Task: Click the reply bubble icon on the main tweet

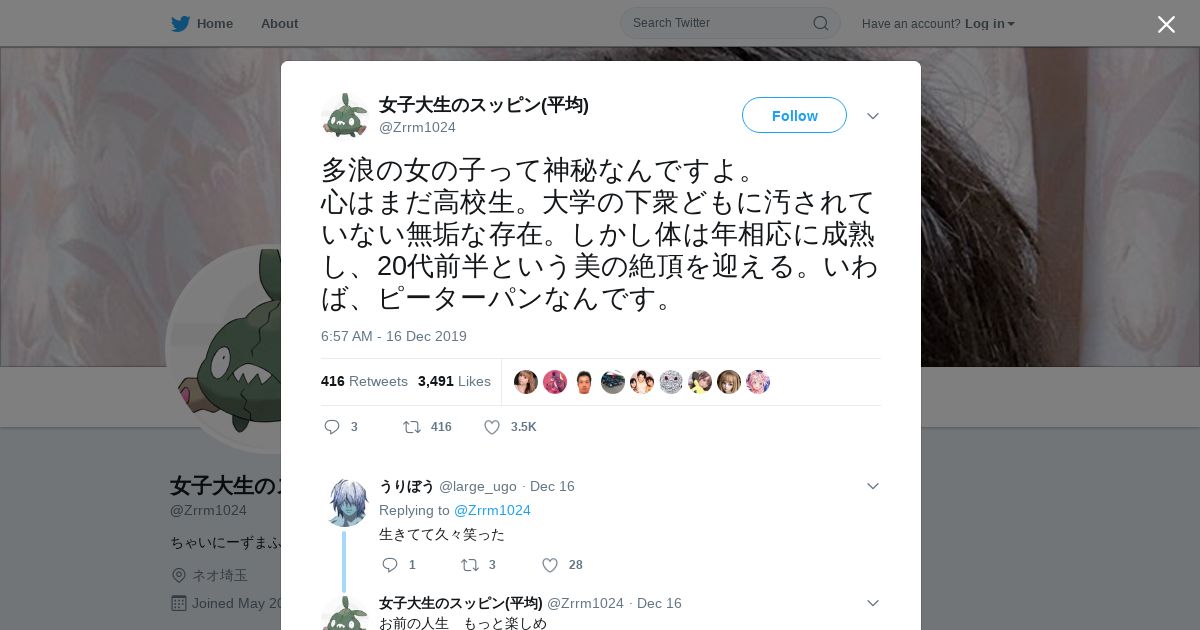Action: pos(332,427)
